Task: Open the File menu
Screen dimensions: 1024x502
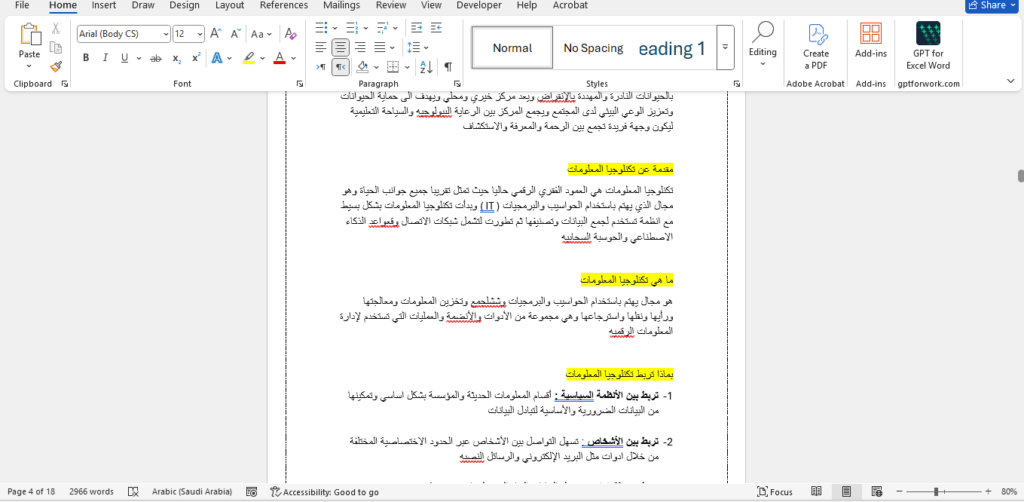Action: click(x=22, y=5)
